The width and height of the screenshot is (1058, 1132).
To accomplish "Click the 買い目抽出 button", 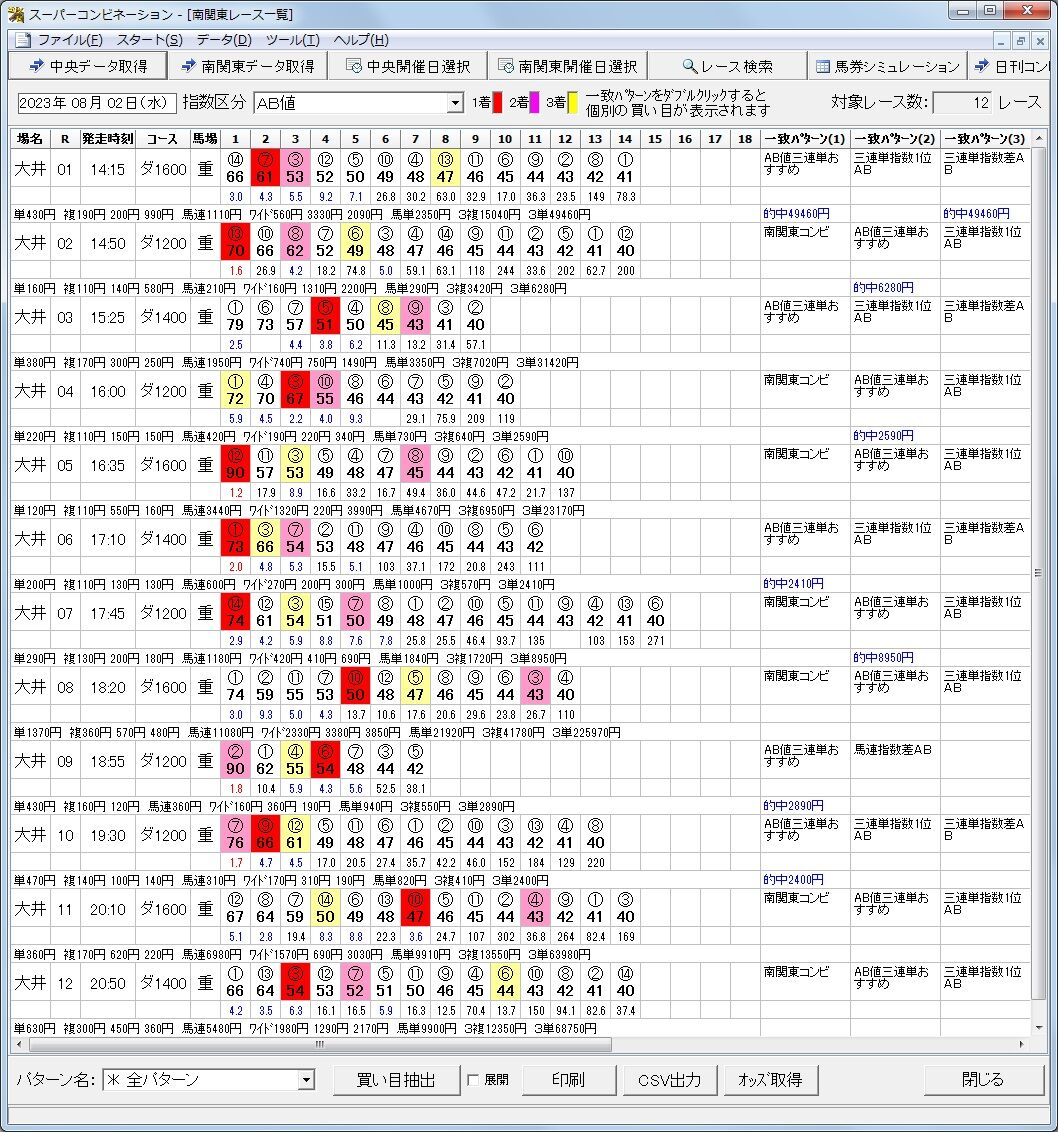I will 396,1080.
